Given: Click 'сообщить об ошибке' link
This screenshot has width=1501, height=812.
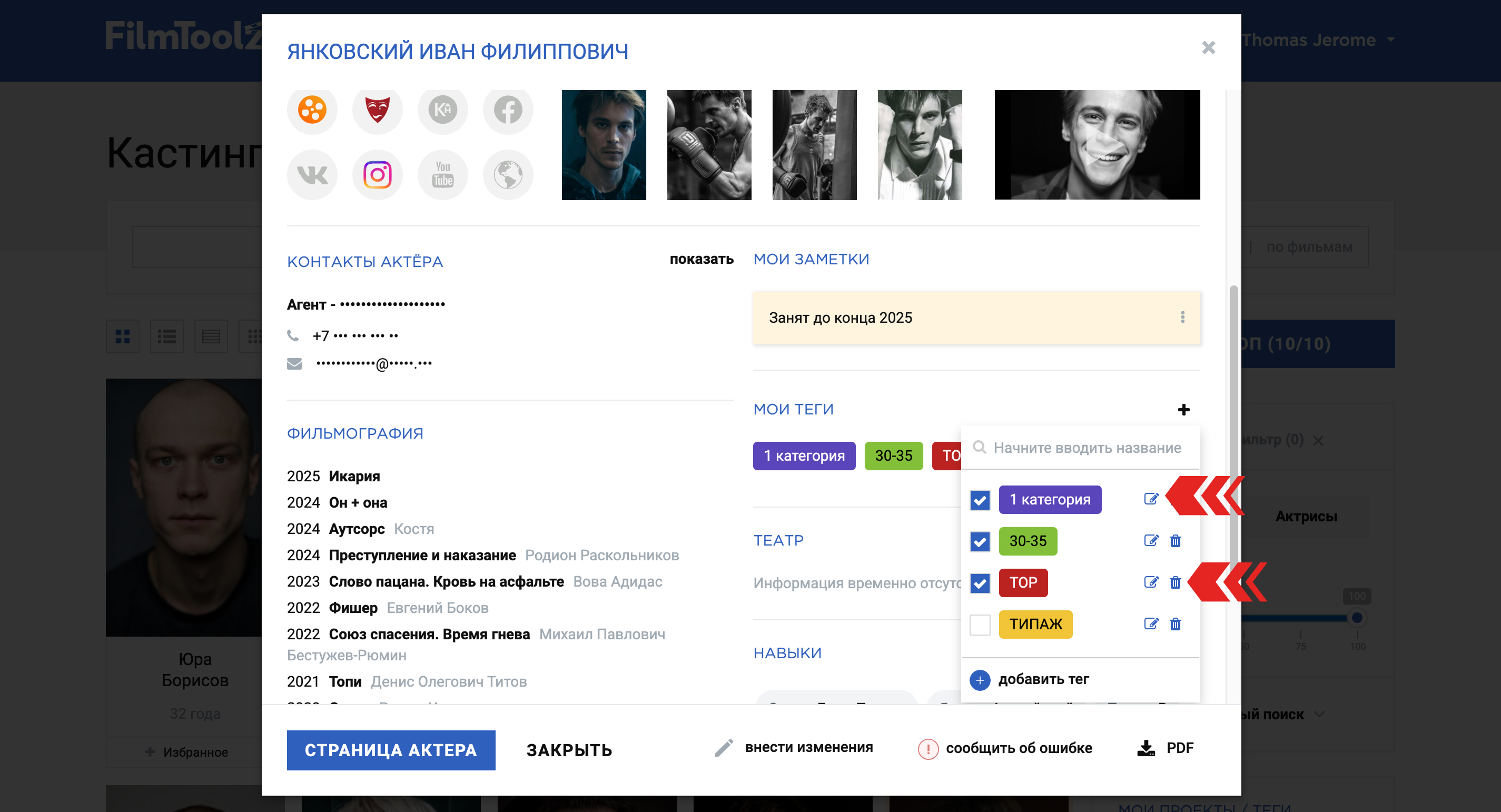Looking at the screenshot, I should (x=1019, y=748).
